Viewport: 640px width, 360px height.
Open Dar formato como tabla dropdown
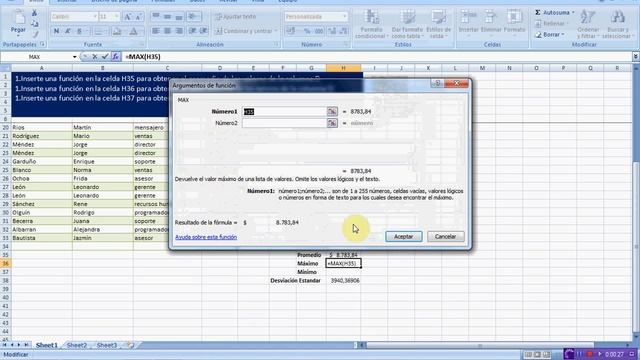coord(407,24)
